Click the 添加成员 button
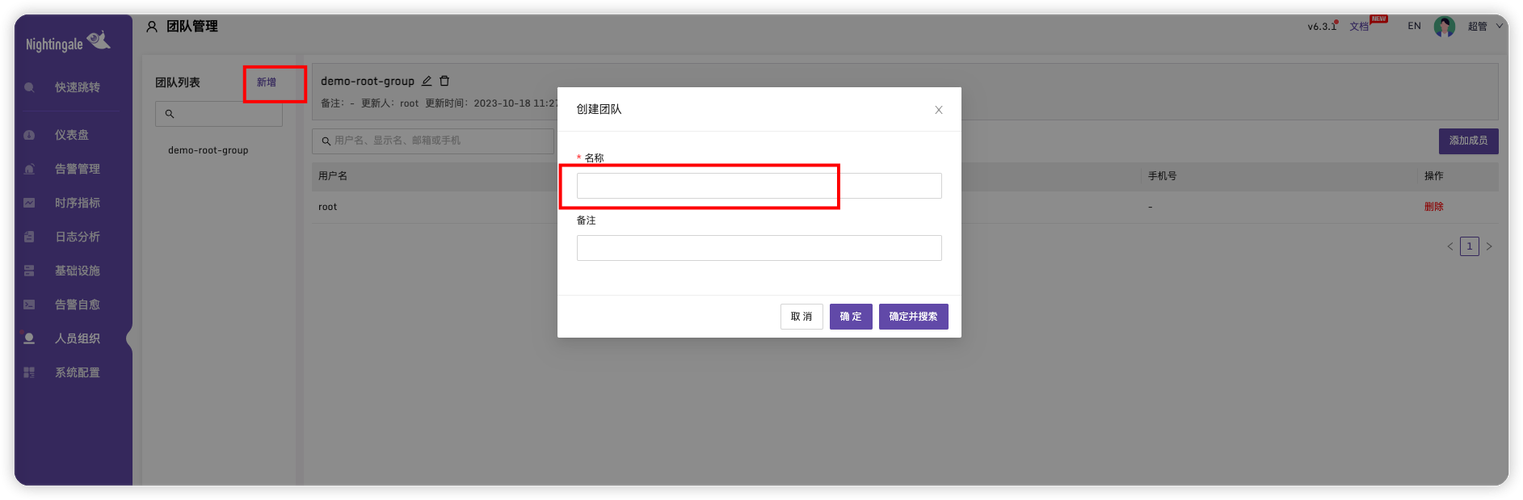This screenshot has height=500, width=1523. [x=1468, y=141]
